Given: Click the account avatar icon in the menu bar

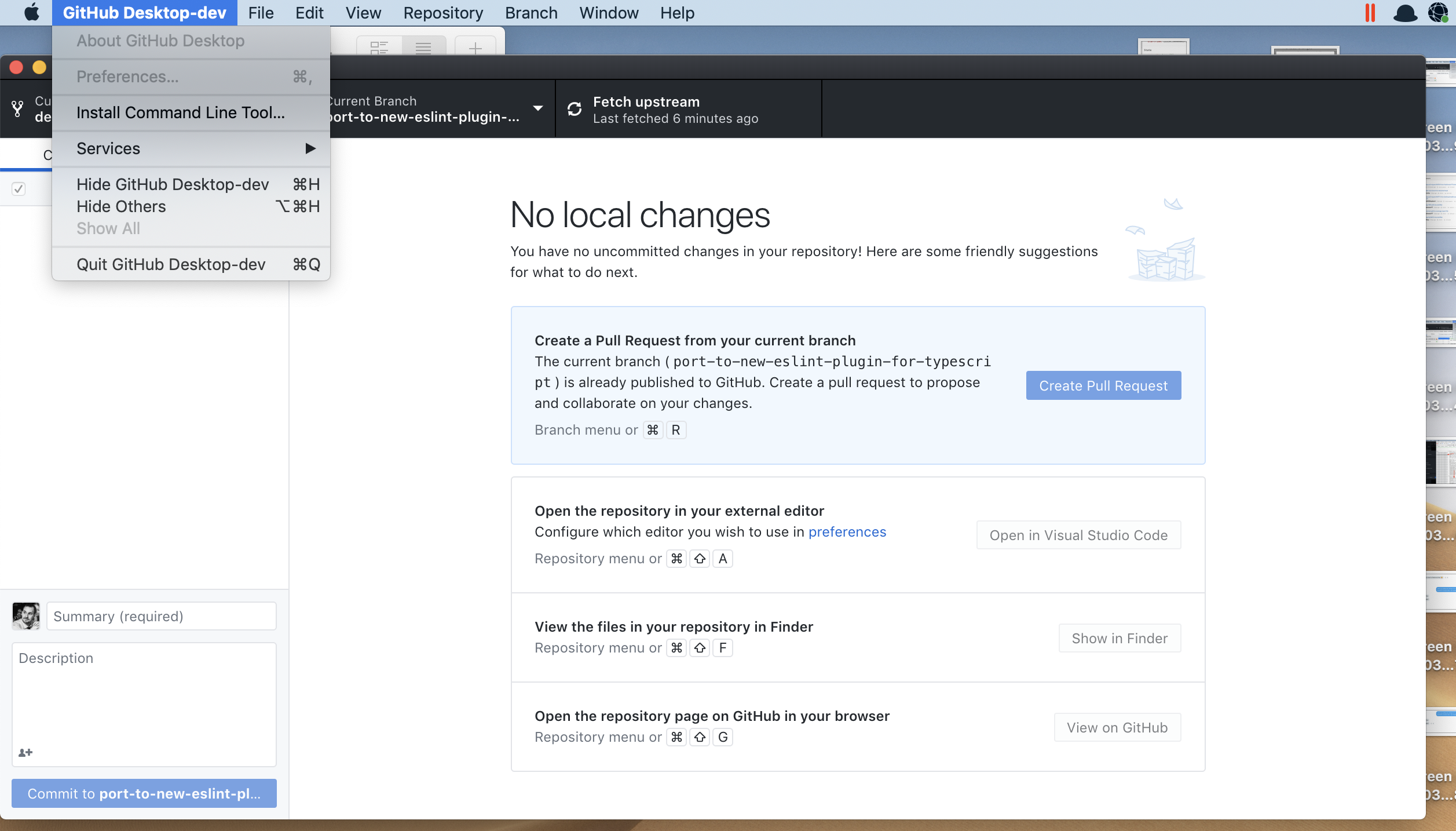Looking at the screenshot, I should click(1437, 12).
